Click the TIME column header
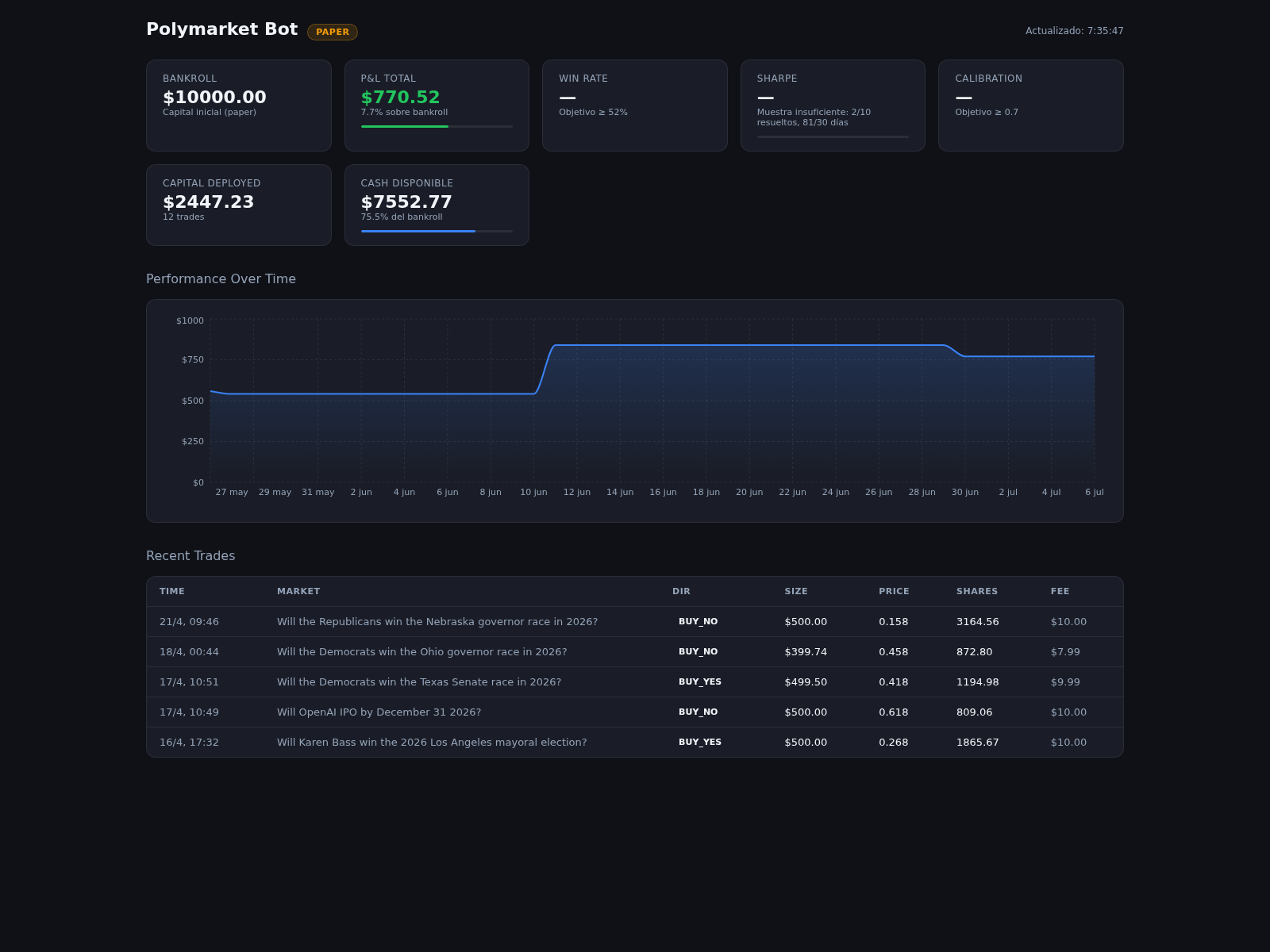Screen dimensions: 1270x952 coord(172,592)
